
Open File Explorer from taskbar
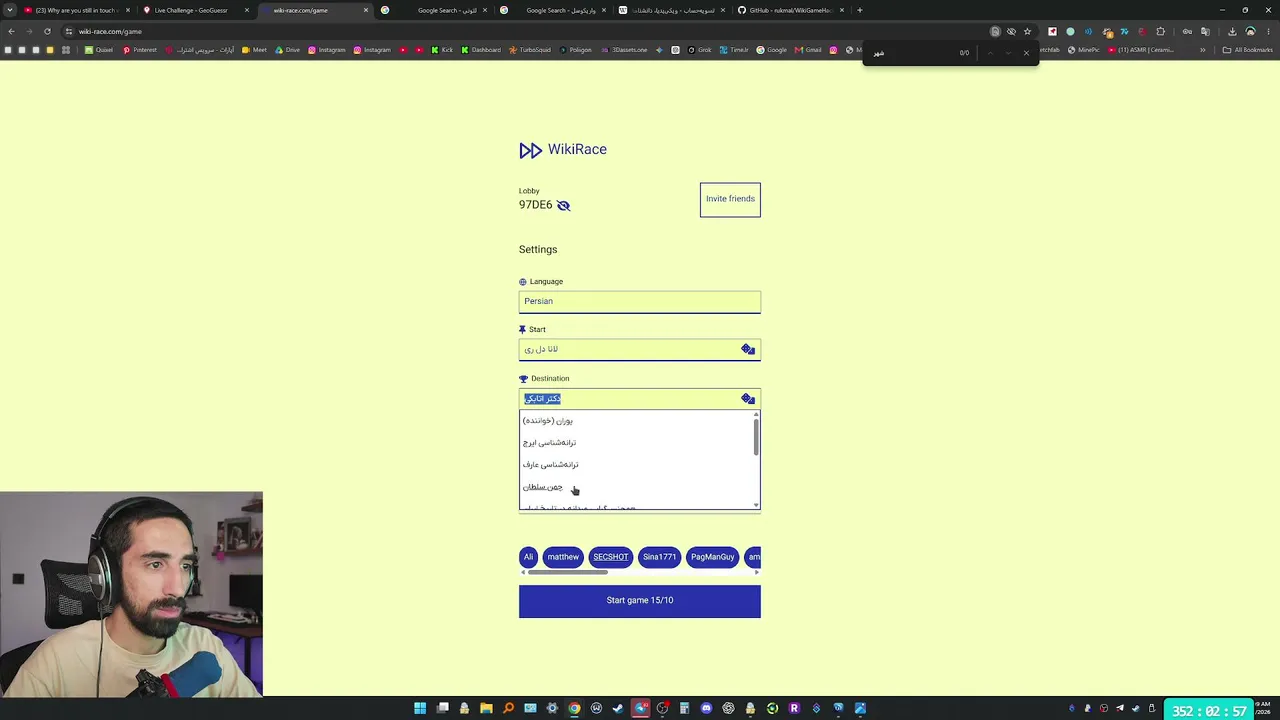486,708
